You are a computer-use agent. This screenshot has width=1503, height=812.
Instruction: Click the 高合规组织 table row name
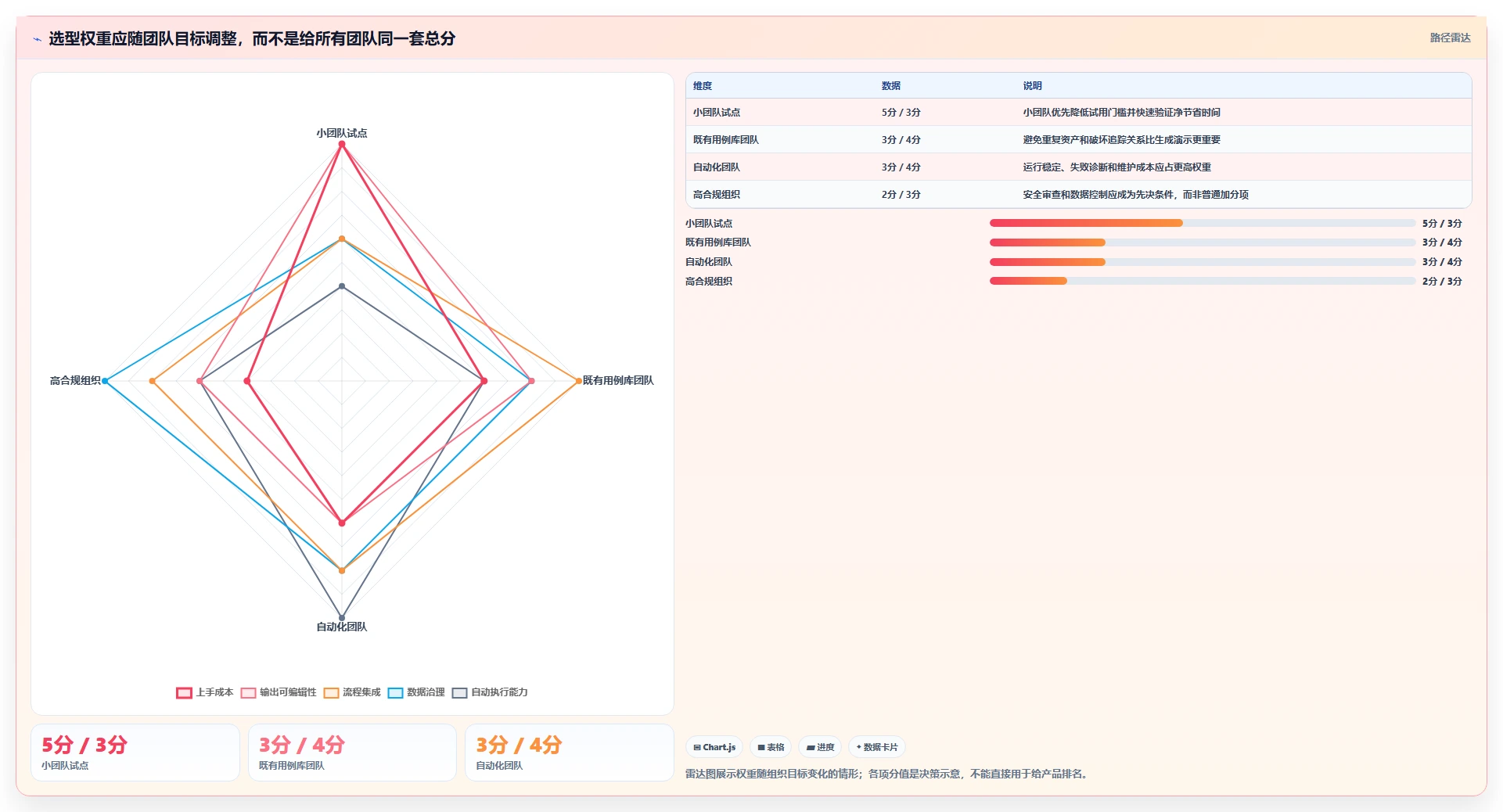coord(717,195)
